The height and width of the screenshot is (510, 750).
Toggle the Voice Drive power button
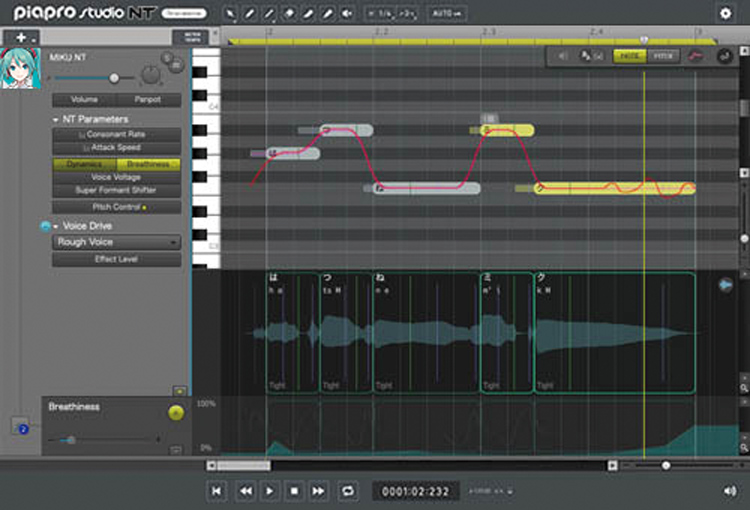click(x=45, y=226)
